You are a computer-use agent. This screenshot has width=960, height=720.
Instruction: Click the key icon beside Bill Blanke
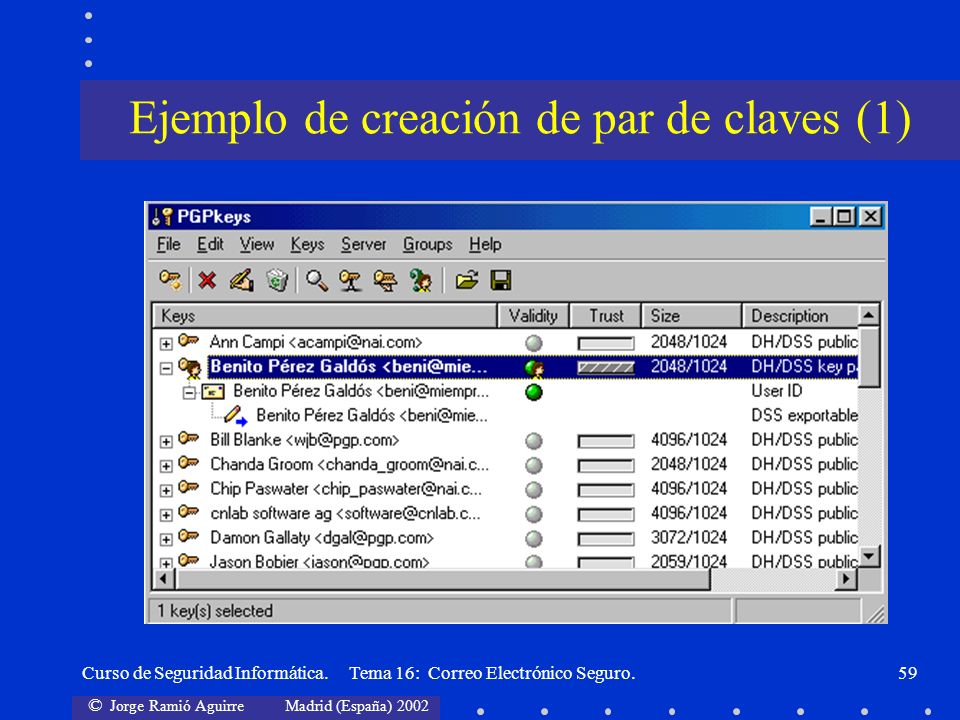[x=189, y=438]
